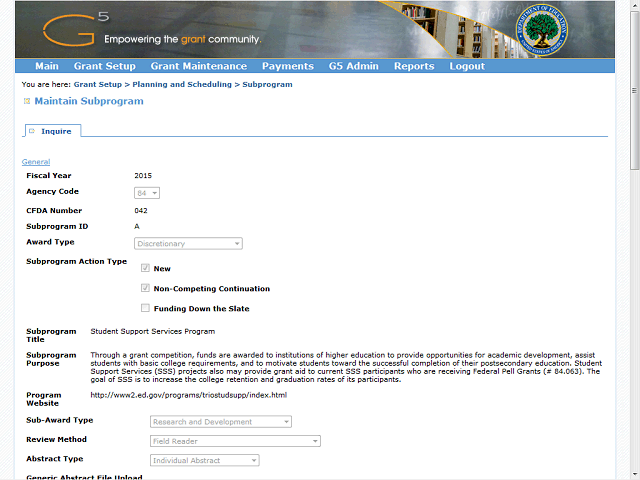Click the Subprogram ID value A

[137, 227]
